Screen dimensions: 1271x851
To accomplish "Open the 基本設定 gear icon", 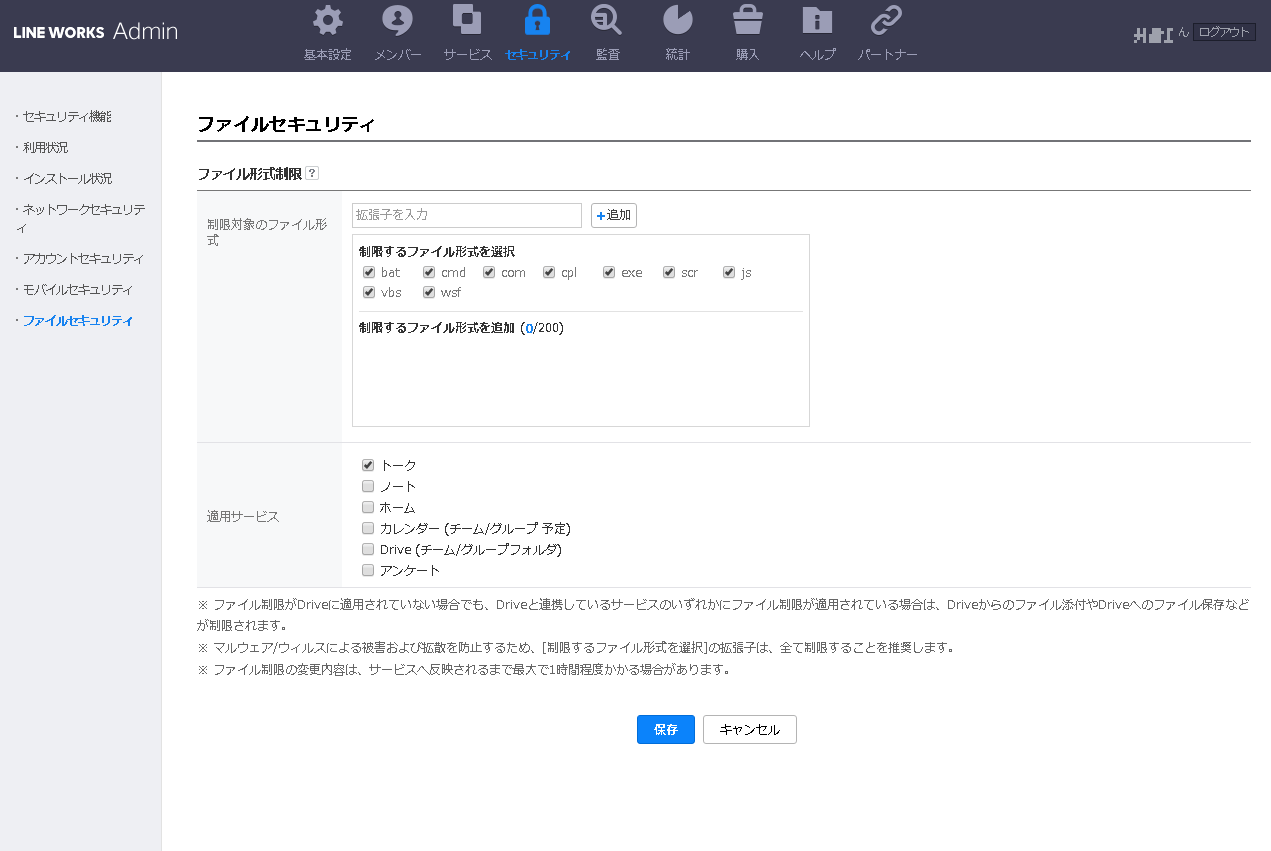I will click(x=327, y=20).
